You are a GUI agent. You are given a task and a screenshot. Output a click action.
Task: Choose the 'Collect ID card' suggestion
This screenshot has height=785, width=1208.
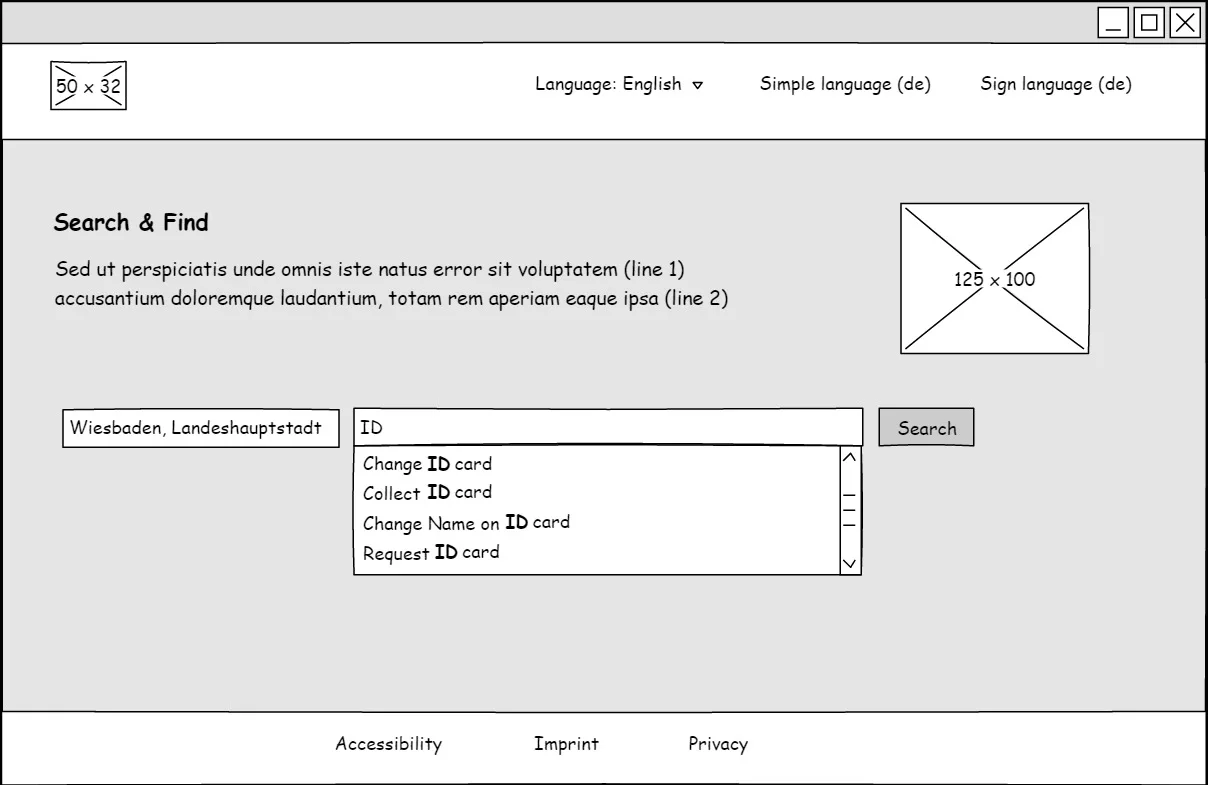tap(596, 493)
